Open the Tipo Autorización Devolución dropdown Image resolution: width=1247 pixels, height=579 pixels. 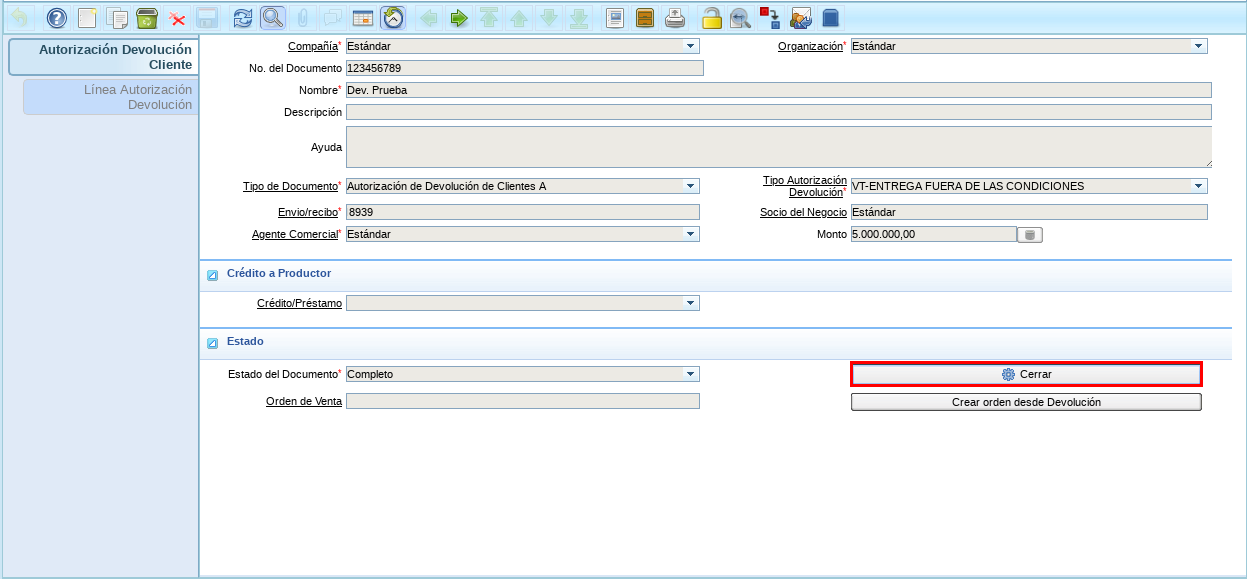point(1198,186)
